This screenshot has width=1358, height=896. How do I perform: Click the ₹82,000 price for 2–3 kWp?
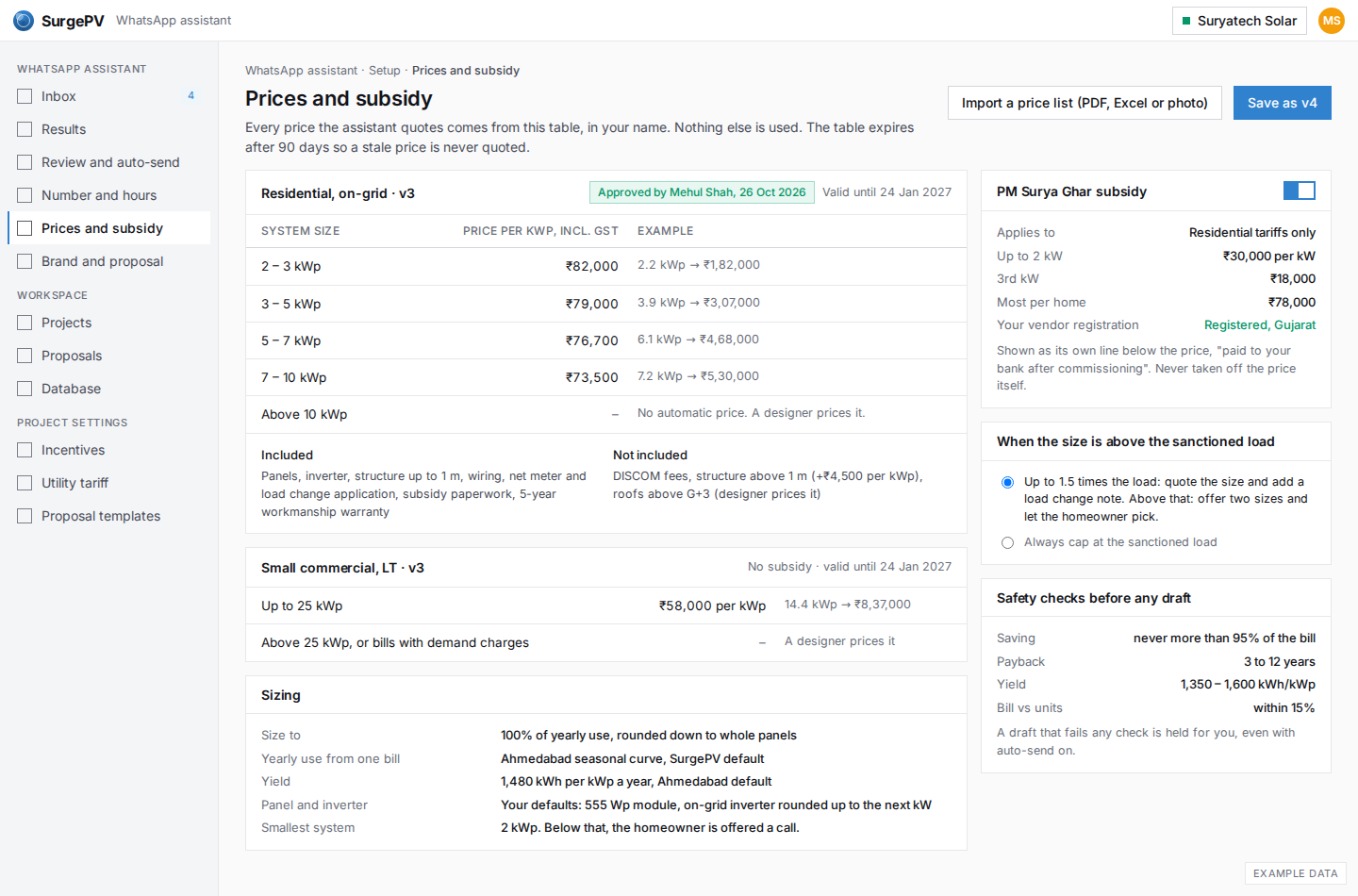click(x=592, y=267)
